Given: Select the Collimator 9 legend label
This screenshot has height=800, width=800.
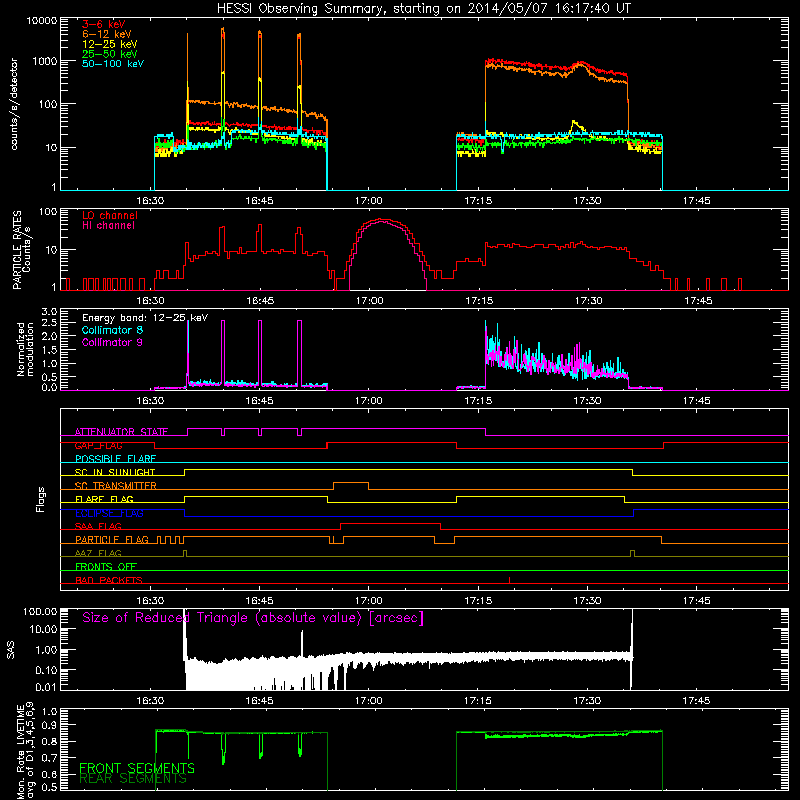Looking at the screenshot, I should coord(112,342).
